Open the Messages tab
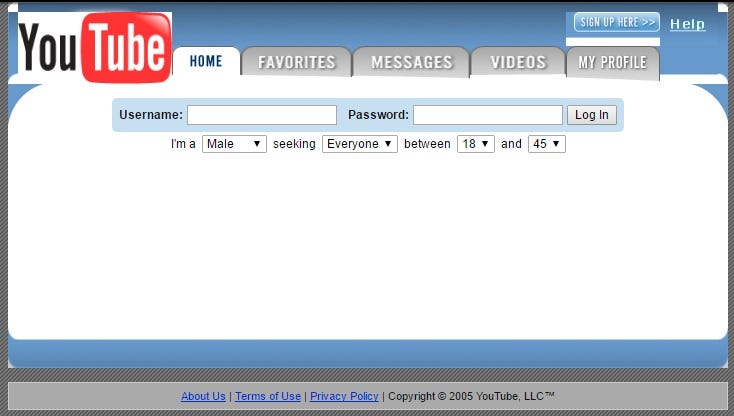Screen dimensions: 734x416 [x=411, y=62]
